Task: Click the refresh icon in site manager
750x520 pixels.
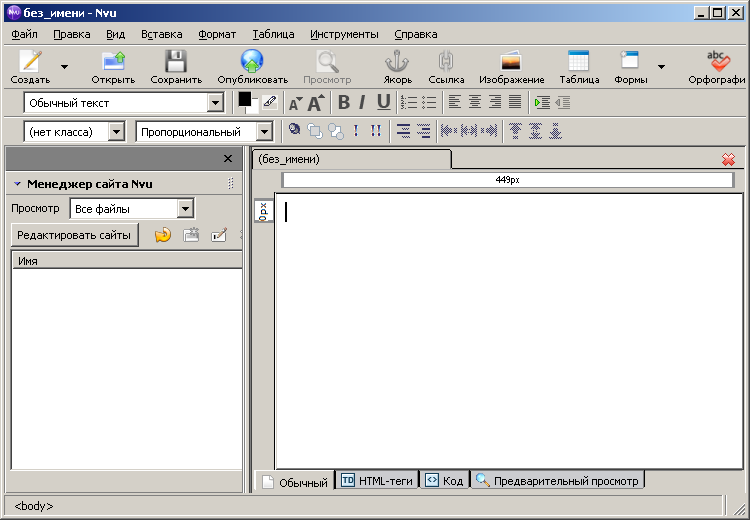Action: (x=163, y=235)
